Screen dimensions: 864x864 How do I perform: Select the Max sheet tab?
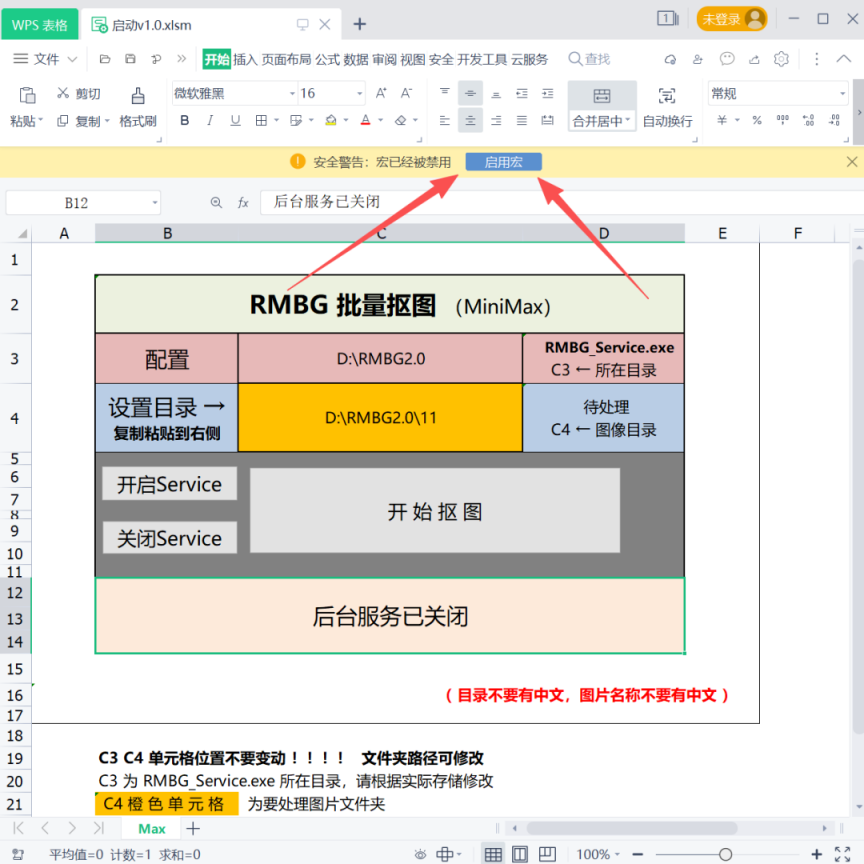(x=152, y=829)
